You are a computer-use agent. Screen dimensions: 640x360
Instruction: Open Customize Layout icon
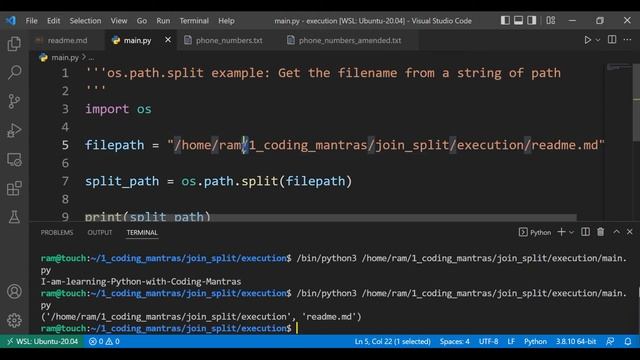tap(551, 20)
